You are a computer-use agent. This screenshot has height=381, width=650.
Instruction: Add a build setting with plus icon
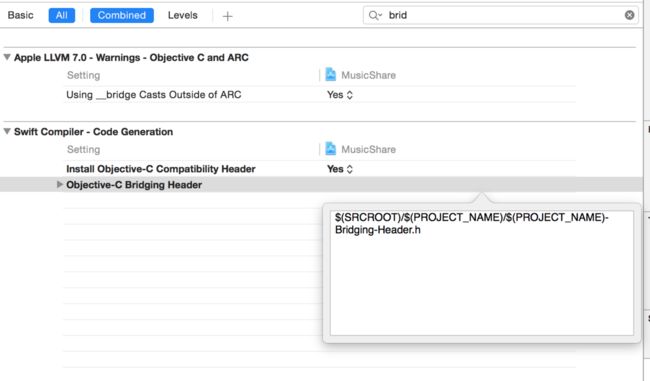[x=227, y=16]
